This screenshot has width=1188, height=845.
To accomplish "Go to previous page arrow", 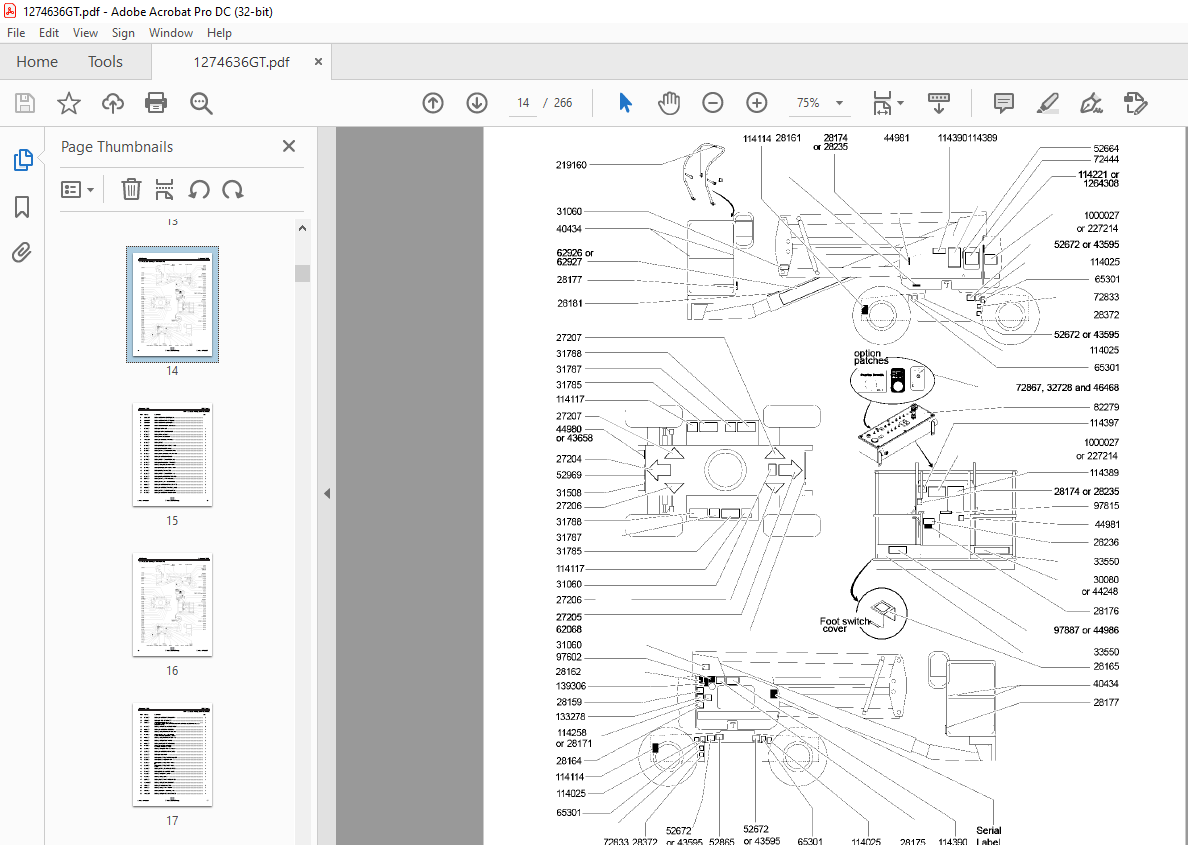I will tap(433, 103).
